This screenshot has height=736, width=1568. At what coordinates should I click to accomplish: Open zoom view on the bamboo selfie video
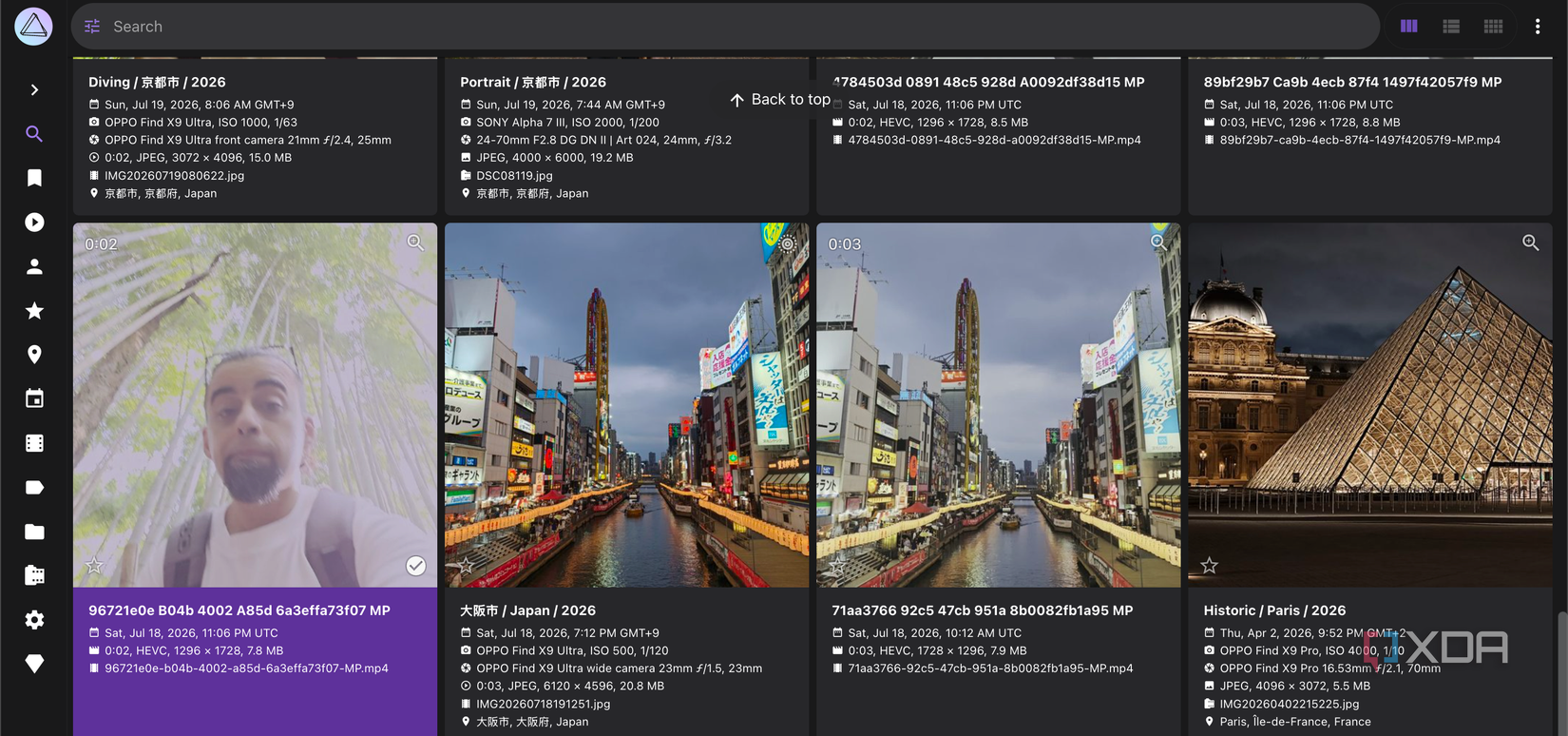pyautogui.click(x=415, y=242)
